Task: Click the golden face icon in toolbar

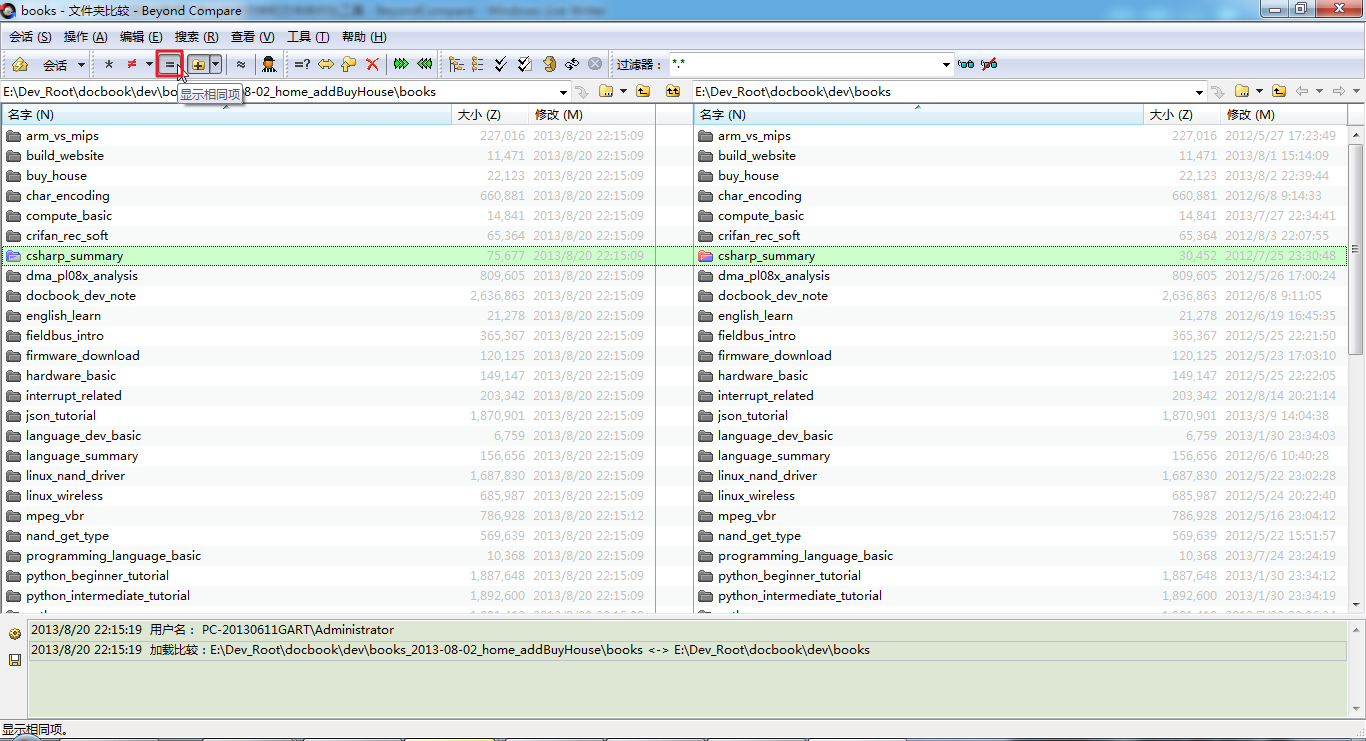Action: point(549,65)
